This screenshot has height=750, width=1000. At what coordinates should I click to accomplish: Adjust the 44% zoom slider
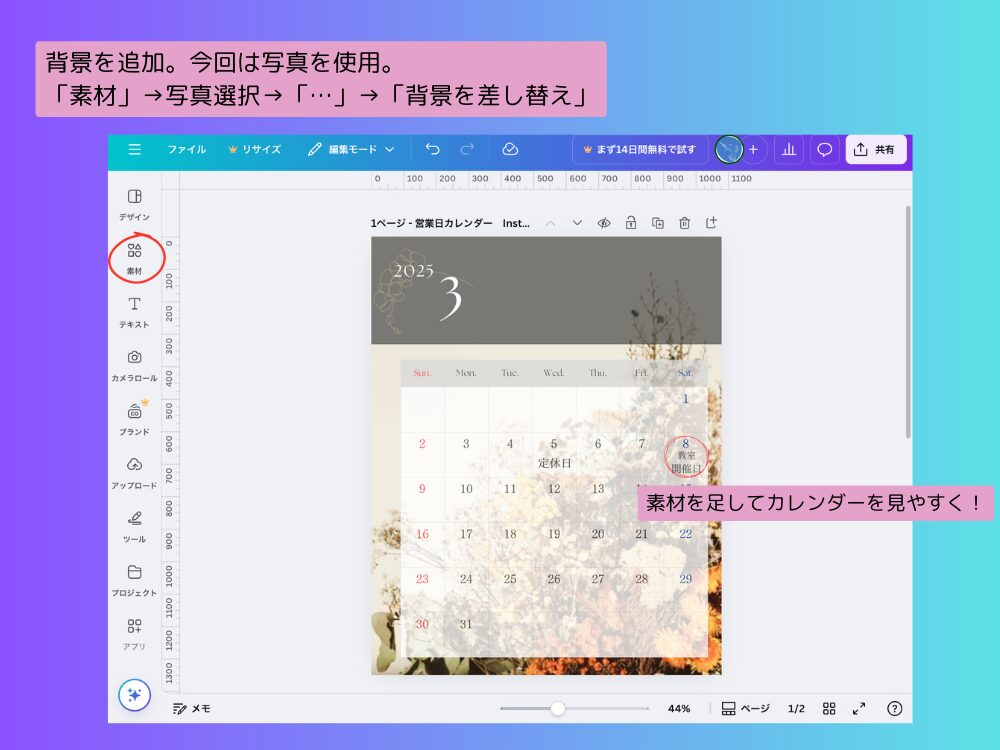click(557, 708)
